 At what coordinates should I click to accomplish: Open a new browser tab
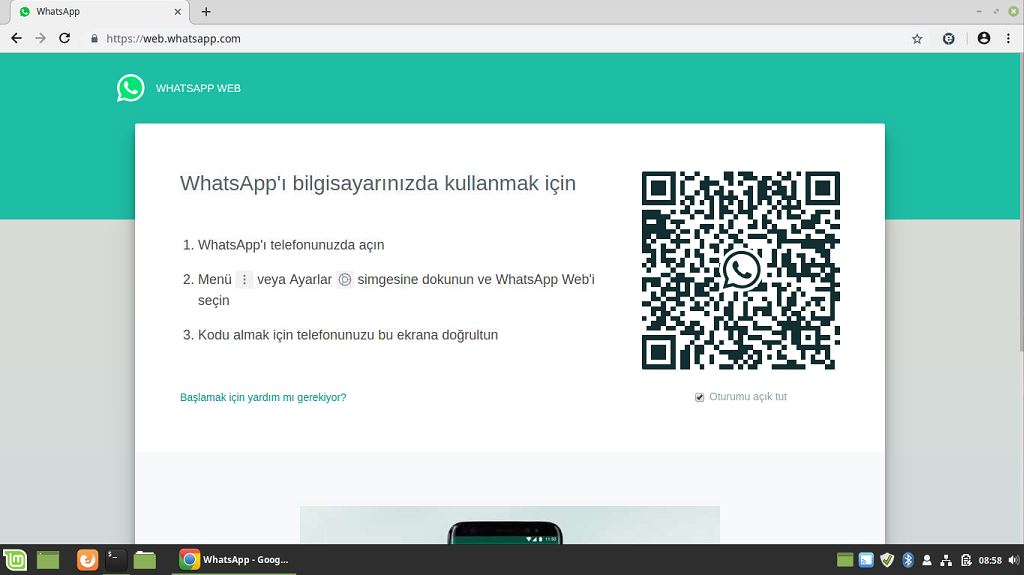pyautogui.click(x=206, y=12)
